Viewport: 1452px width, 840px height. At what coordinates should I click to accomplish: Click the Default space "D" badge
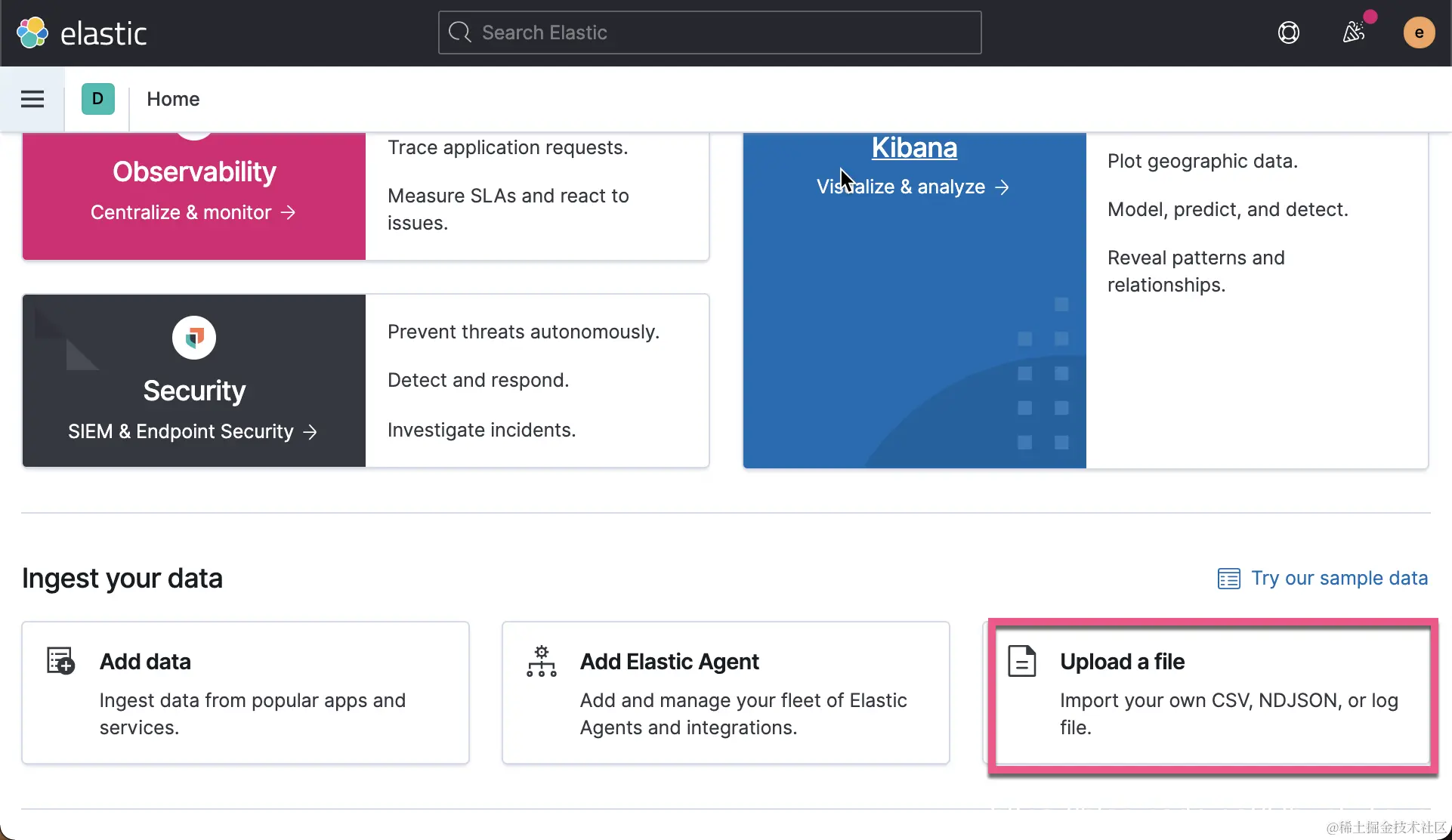point(97,99)
